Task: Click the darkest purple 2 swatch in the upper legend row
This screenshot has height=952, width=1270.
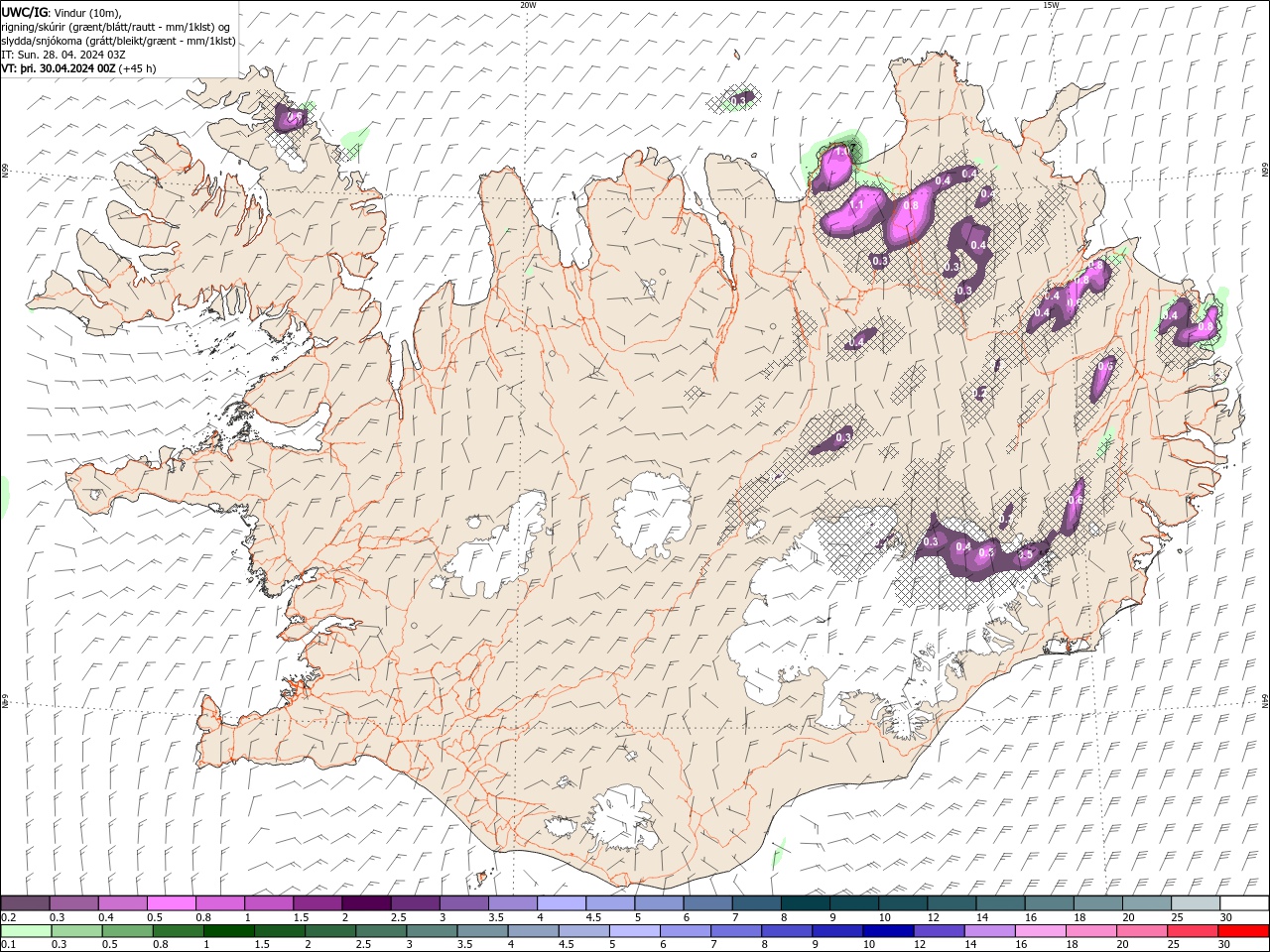Action: pos(366,903)
